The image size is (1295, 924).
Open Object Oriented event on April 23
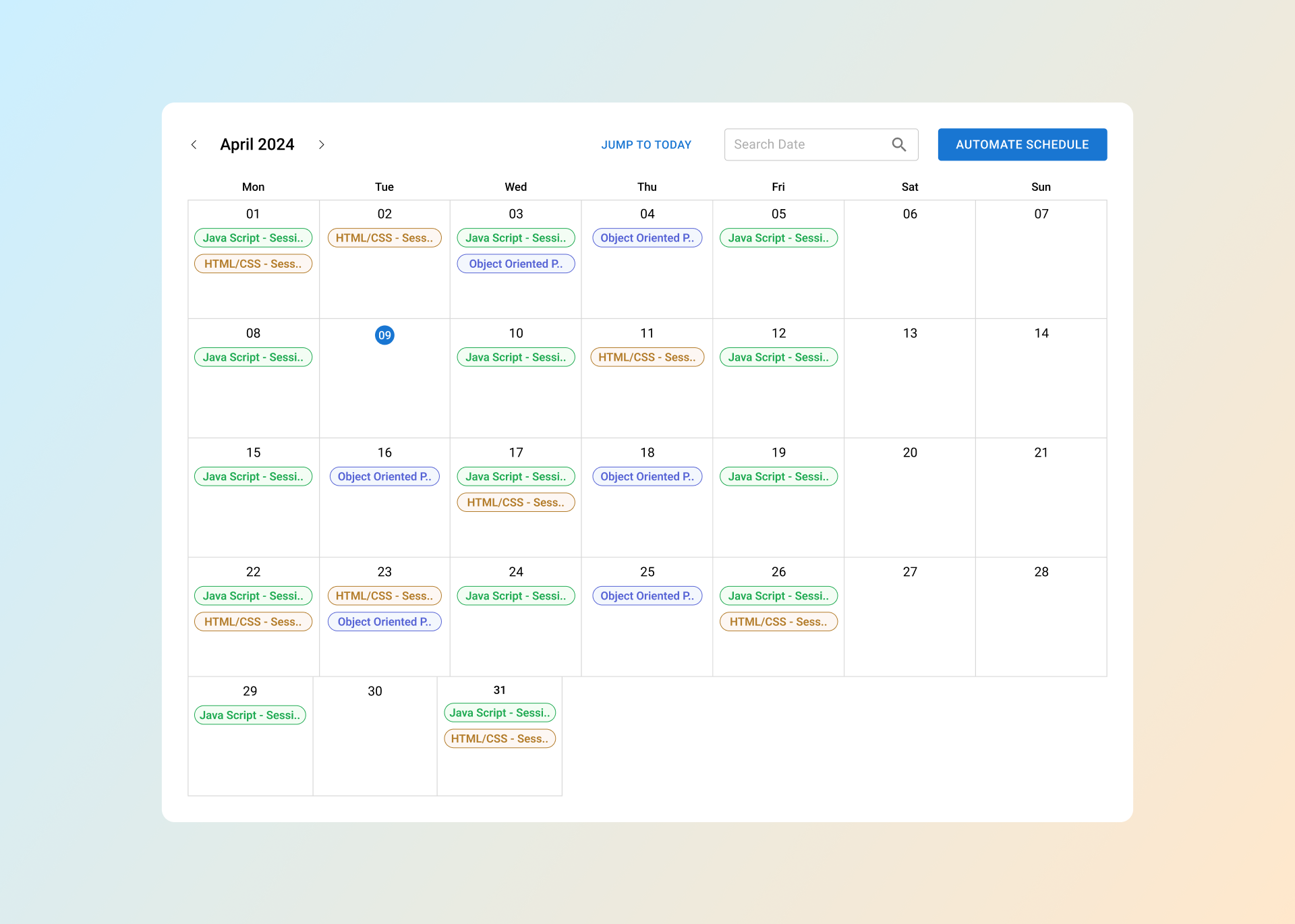coord(384,622)
